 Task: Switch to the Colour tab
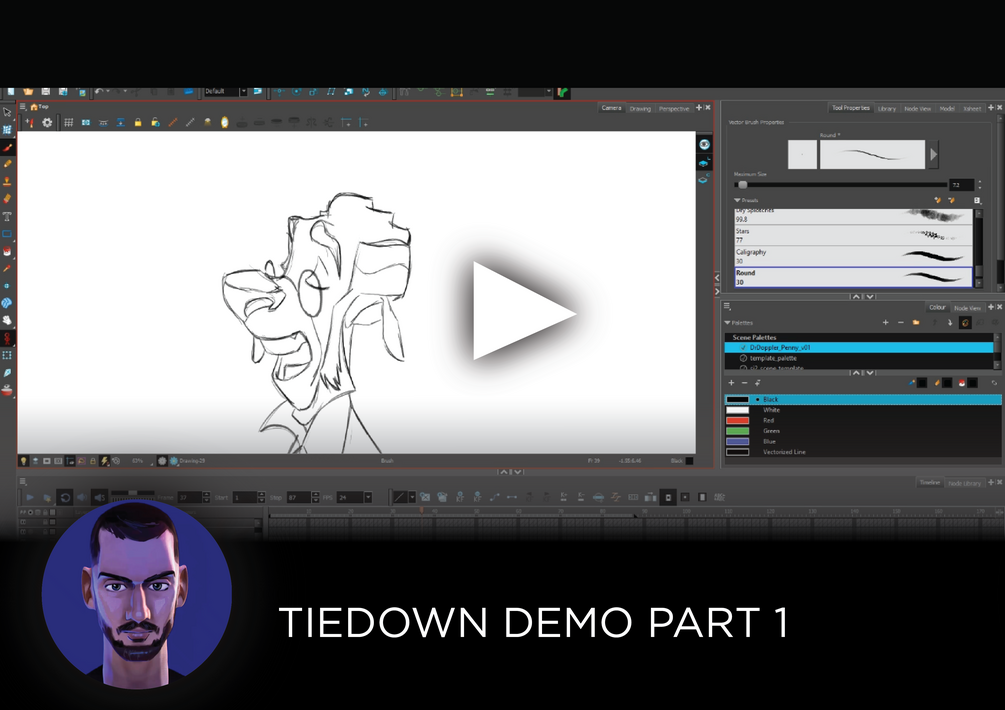937,308
